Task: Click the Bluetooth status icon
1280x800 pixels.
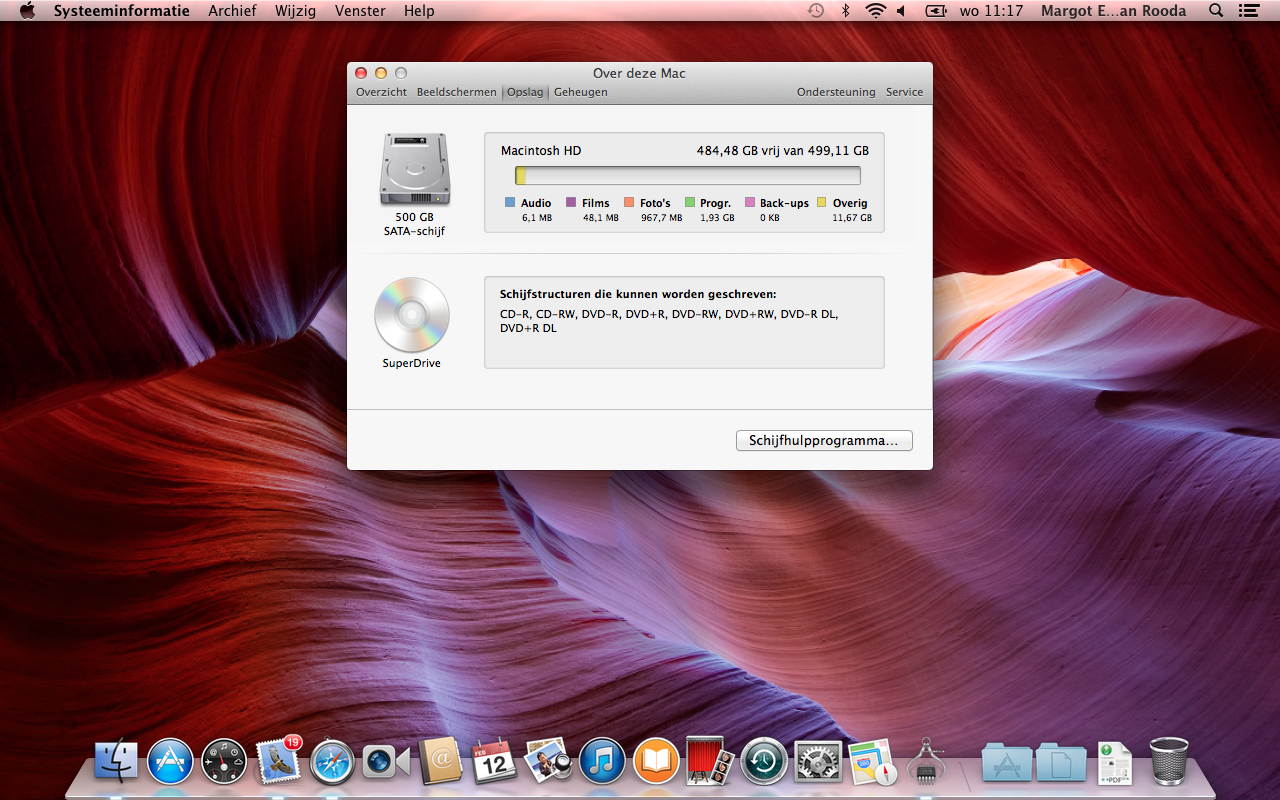Action: (845, 11)
